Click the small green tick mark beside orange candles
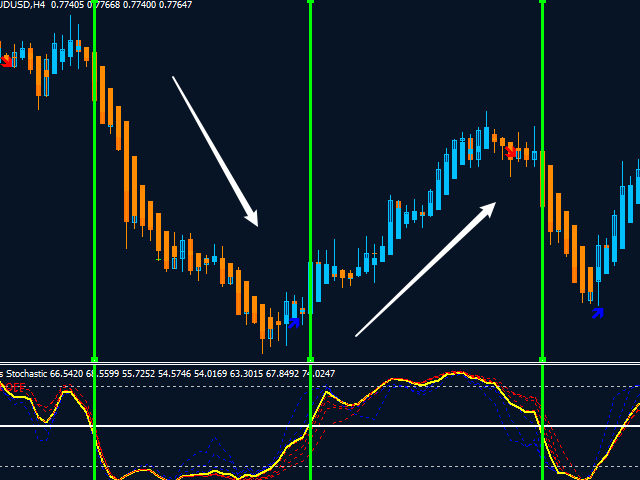 (x=158, y=259)
